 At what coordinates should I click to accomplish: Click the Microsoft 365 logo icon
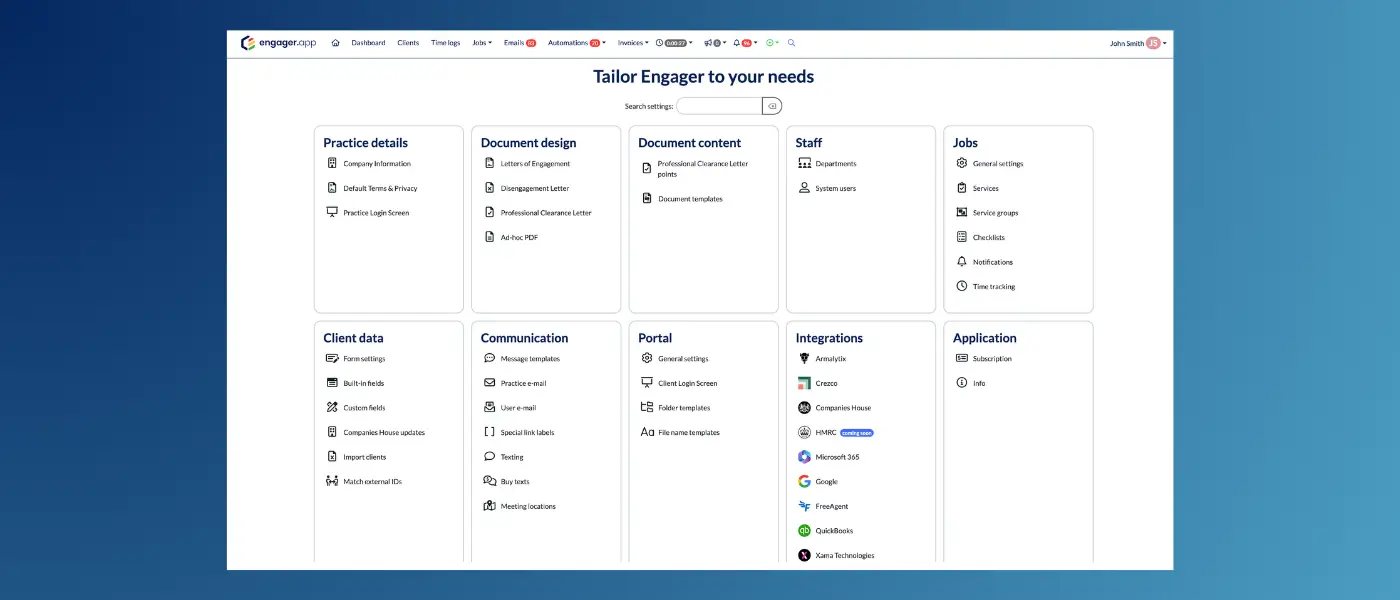804,457
